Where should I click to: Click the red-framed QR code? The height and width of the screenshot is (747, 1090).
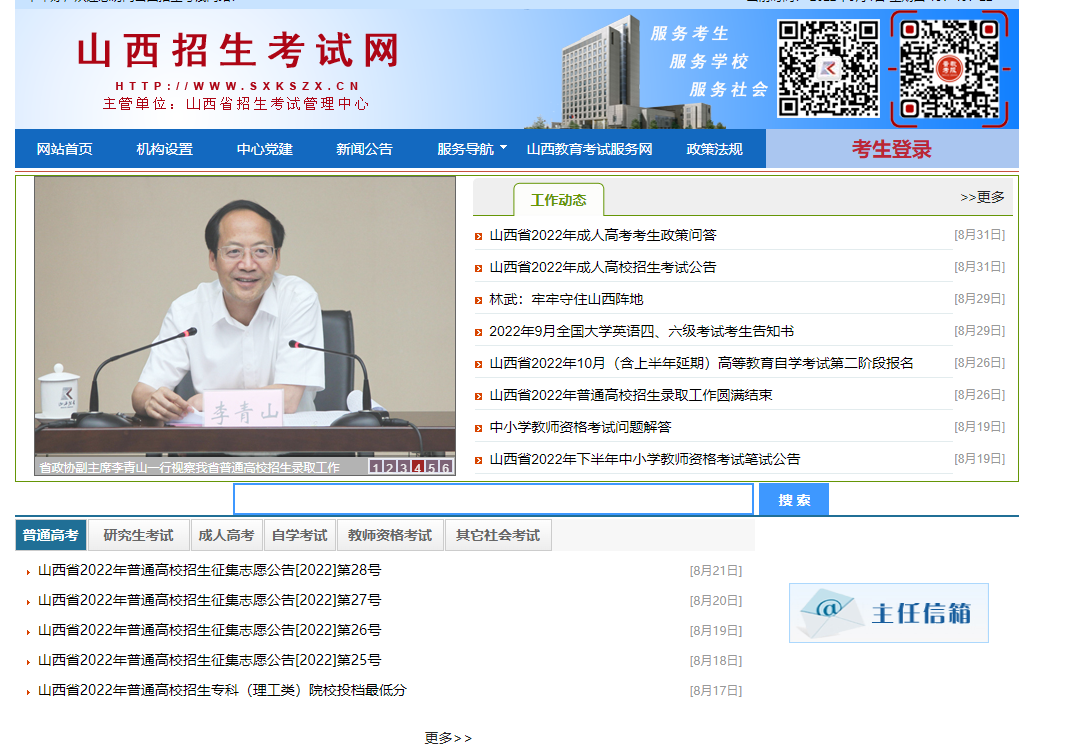coord(949,68)
